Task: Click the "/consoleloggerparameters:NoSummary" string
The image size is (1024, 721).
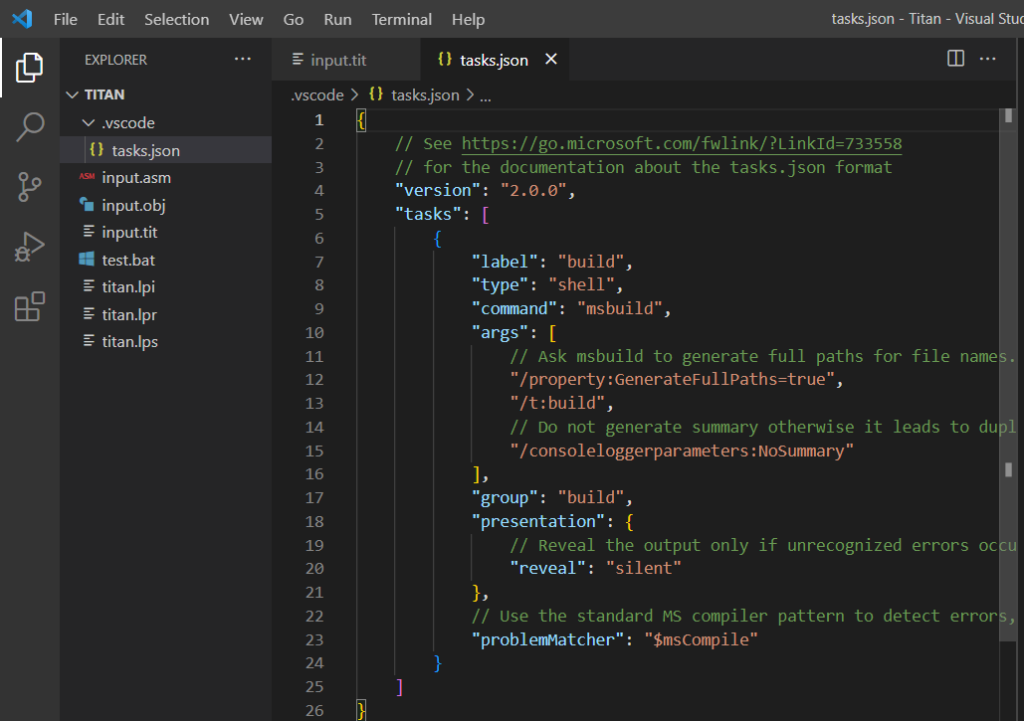Action: 682,451
